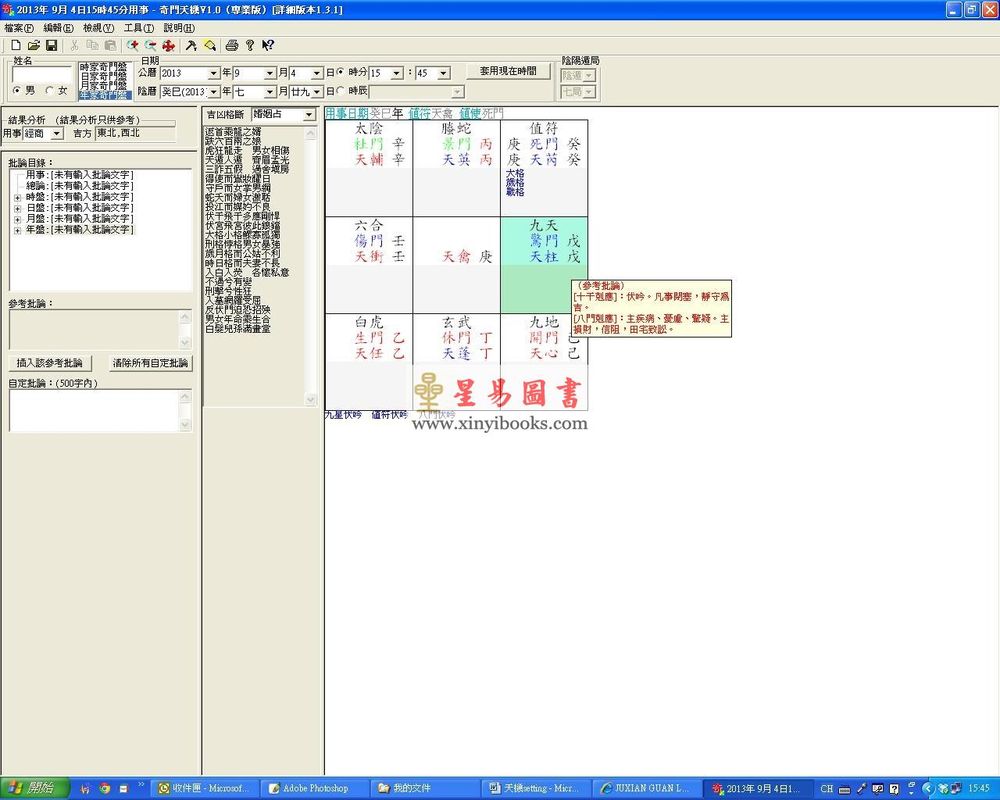Open the 工具(T) menu
1000x800 pixels.
tap(138, 28)
